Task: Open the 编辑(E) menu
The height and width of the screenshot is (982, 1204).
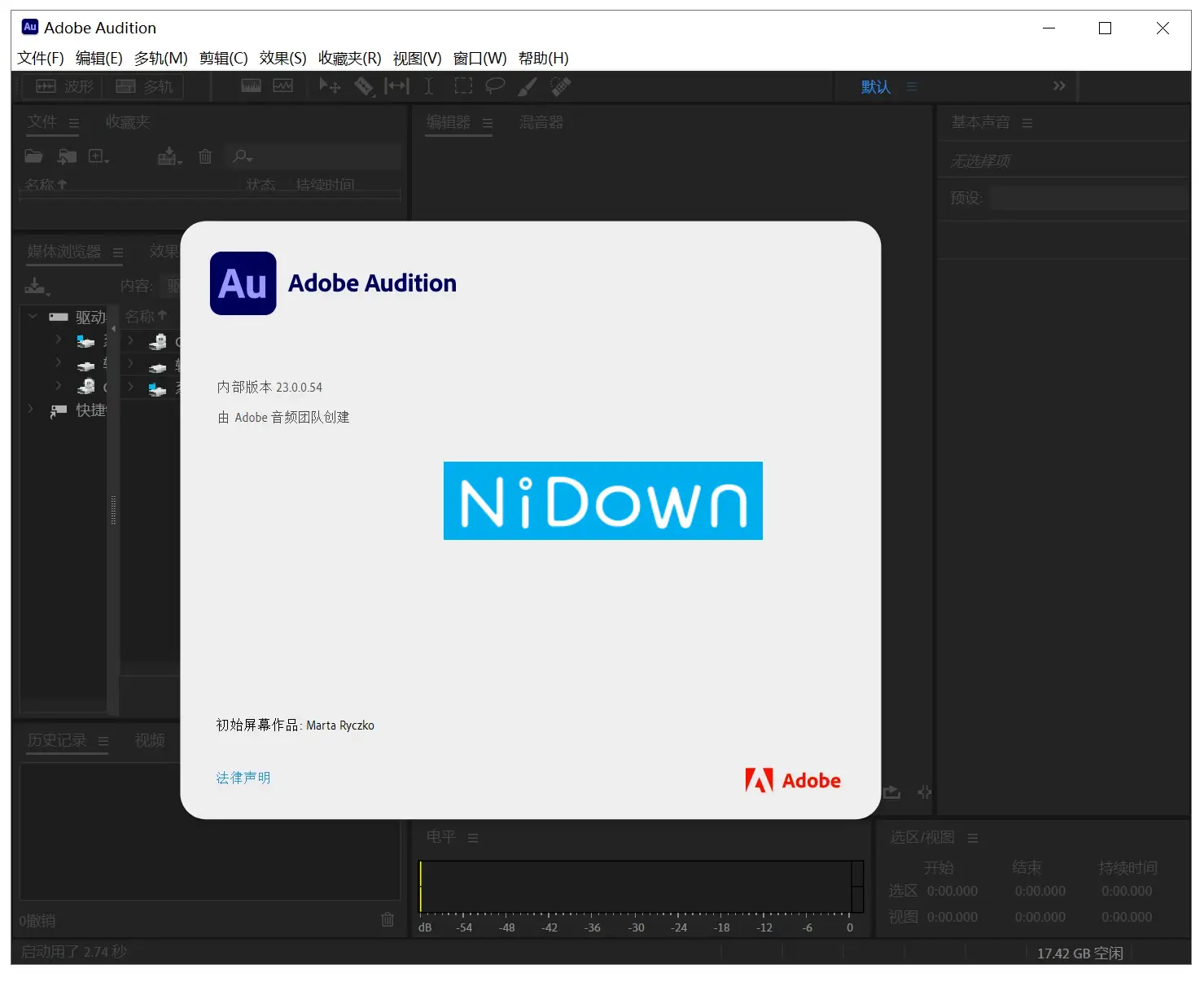Action: pos(99,58)
